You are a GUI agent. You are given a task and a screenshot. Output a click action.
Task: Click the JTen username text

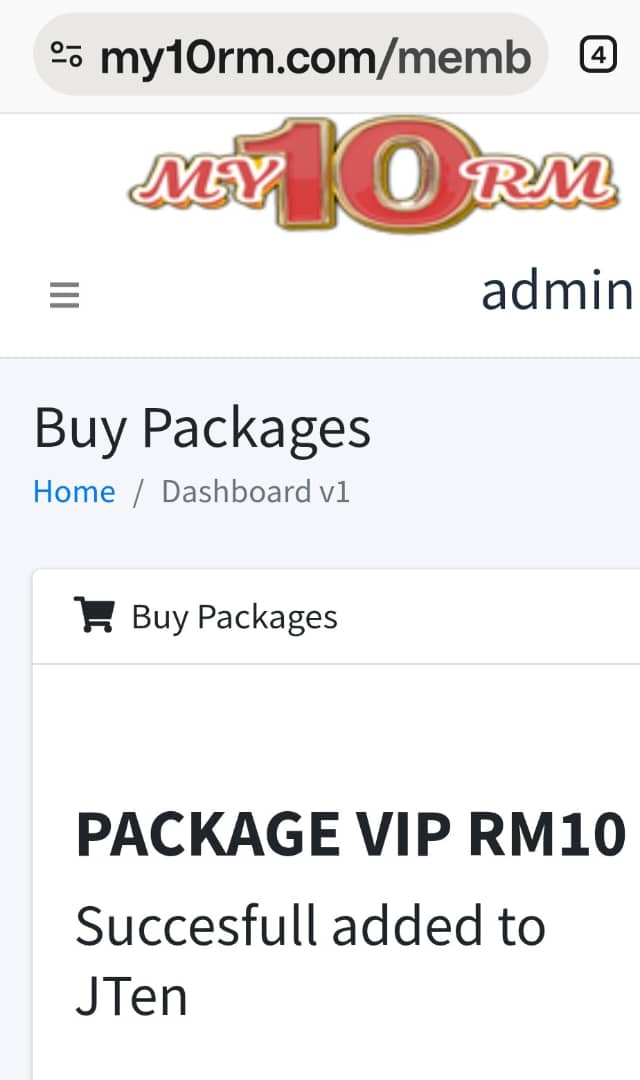[131, 996]
